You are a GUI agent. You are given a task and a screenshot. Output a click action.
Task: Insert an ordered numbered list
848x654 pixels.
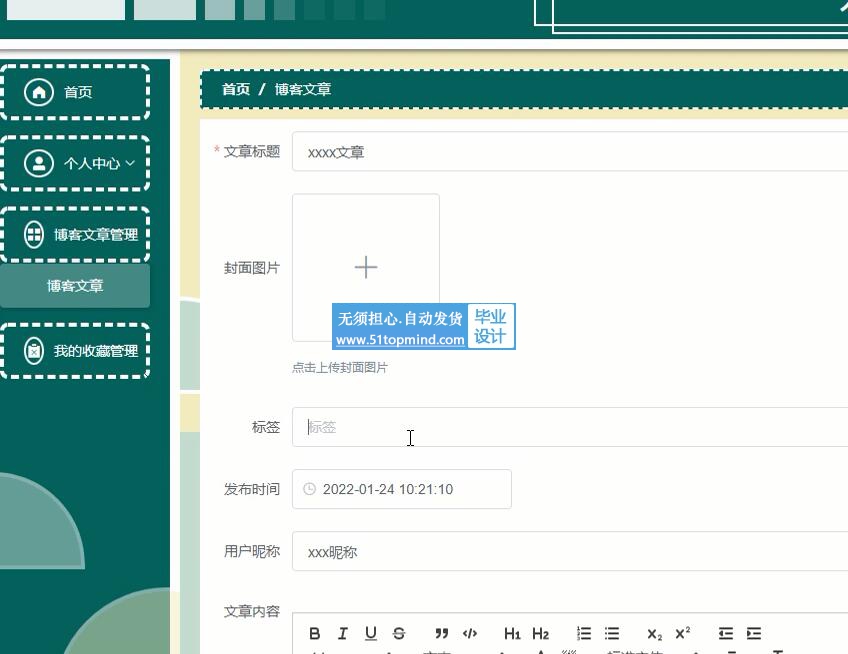coord(584,633)
